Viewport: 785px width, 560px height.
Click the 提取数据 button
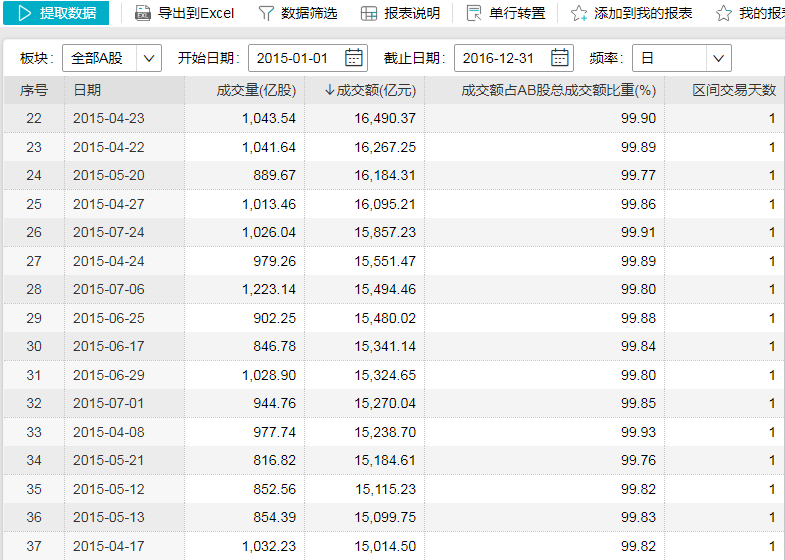click(56, 13)
